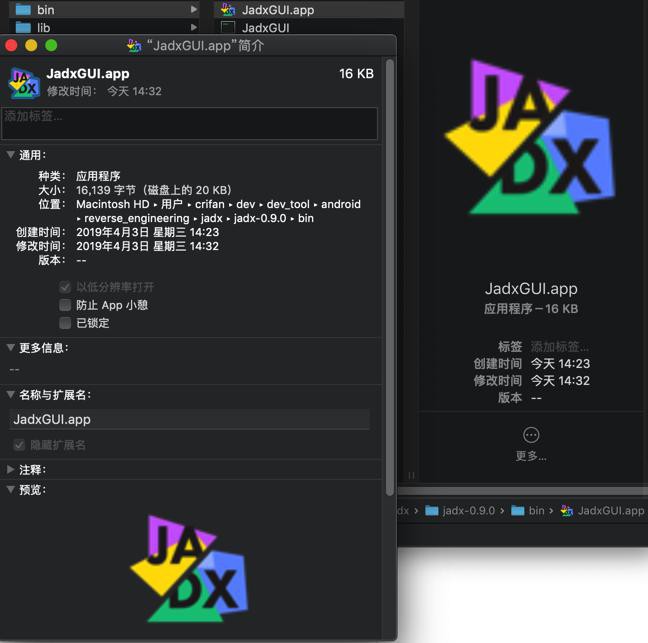Viewport: 648px width, 643px height.
Task: Click jadx-0.9.0 folder icon in Finder path bar
Action: (x=431, y=511)
